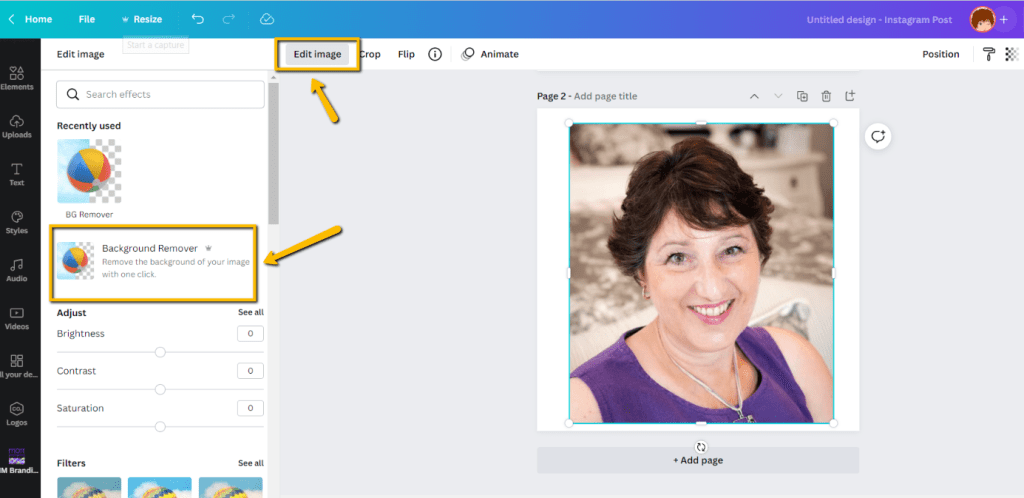Move page 2 down with arrow
Viewport: 1024px width, 498px height.
[778, 96]
